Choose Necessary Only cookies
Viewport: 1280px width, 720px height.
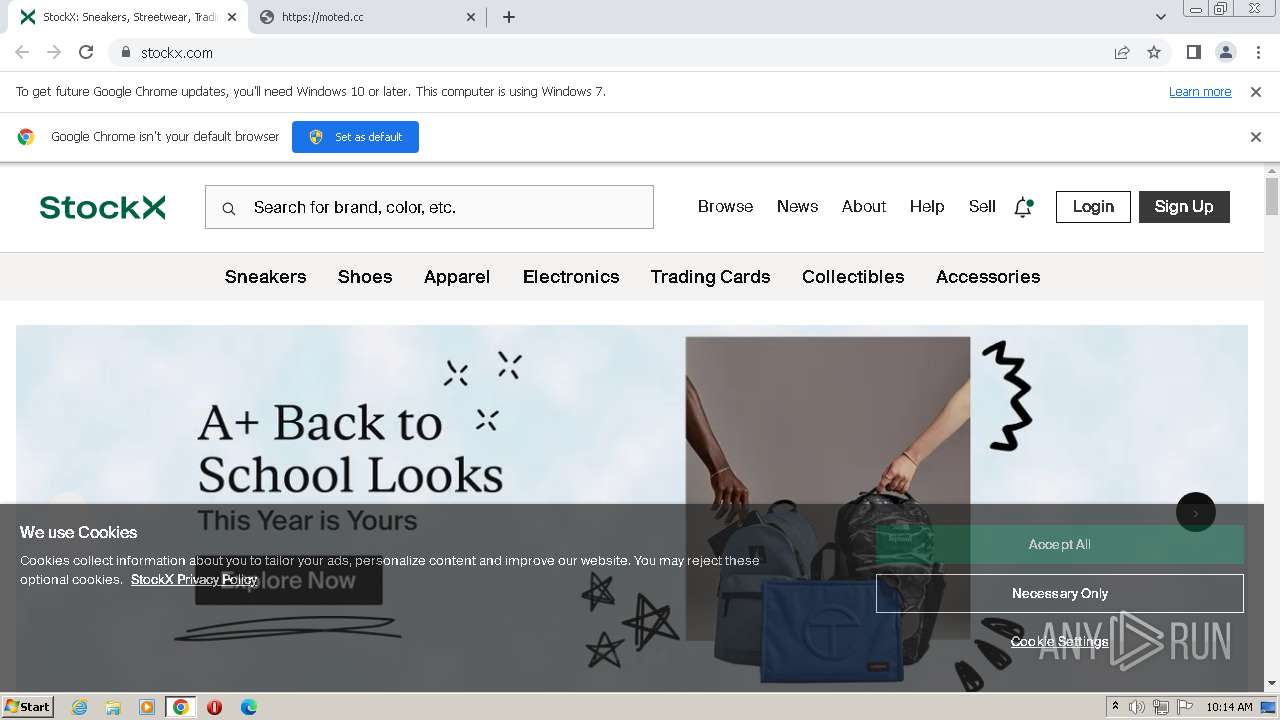coord(1060,593)
